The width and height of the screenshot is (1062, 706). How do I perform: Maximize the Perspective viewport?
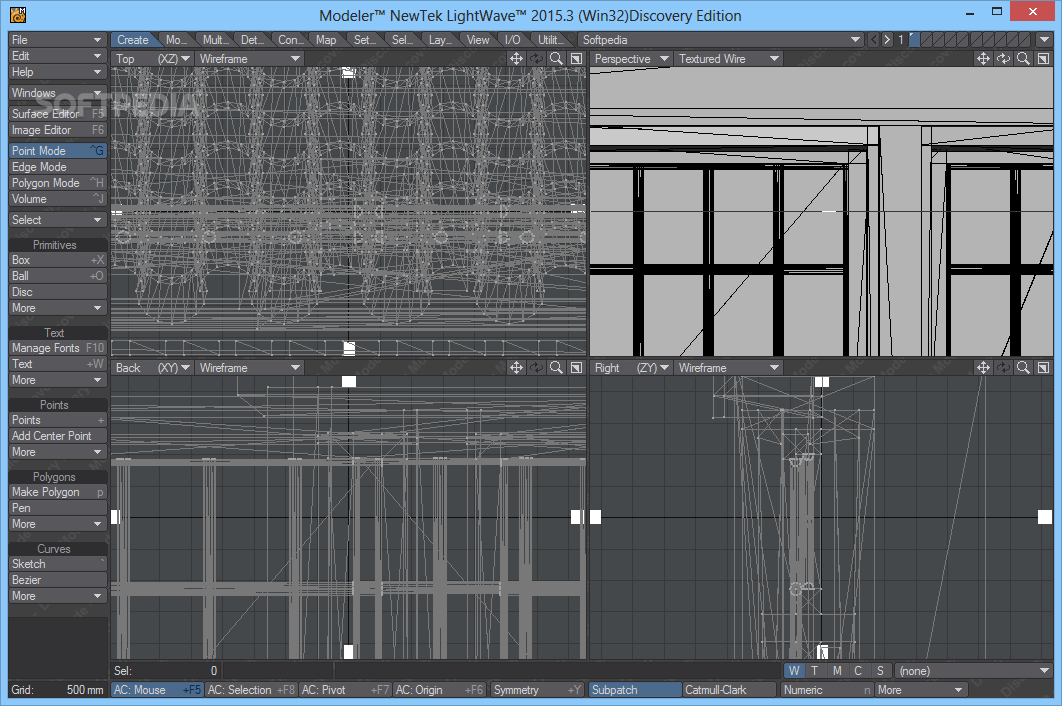click(x=1043, y=59)
